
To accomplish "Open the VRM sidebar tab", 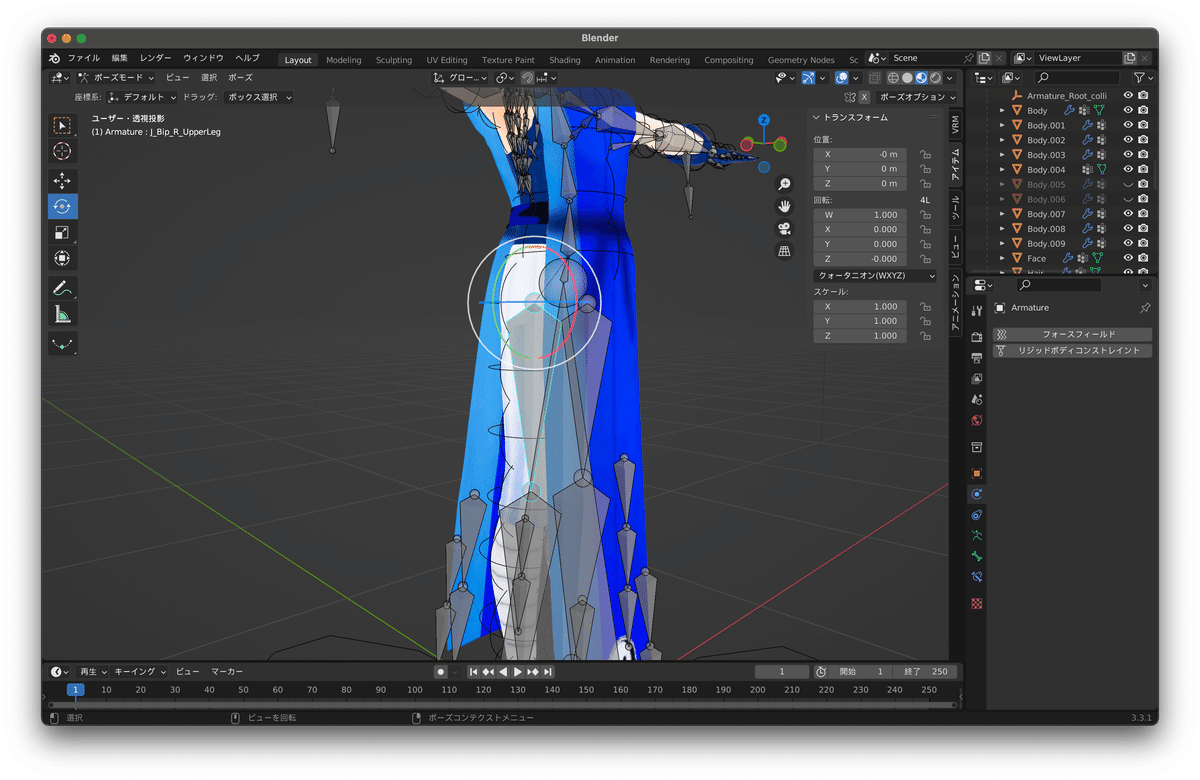I will (x=955, y=125).
